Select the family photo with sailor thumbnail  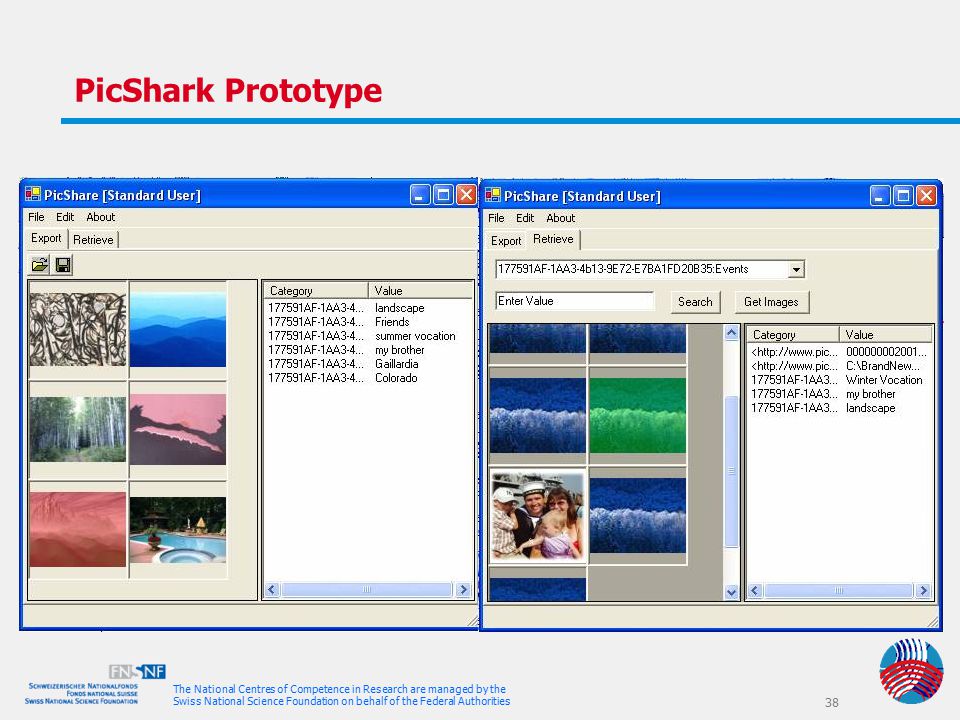538,516
